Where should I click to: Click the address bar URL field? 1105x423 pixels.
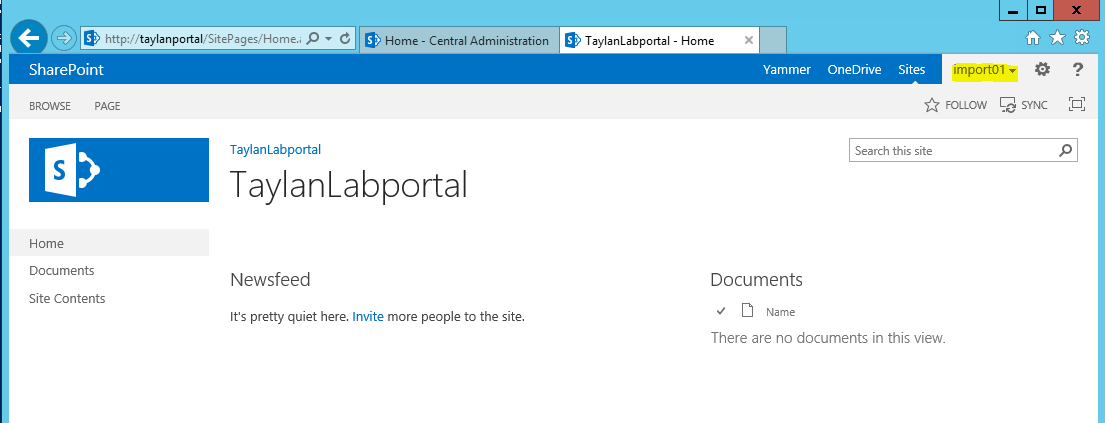203,39
